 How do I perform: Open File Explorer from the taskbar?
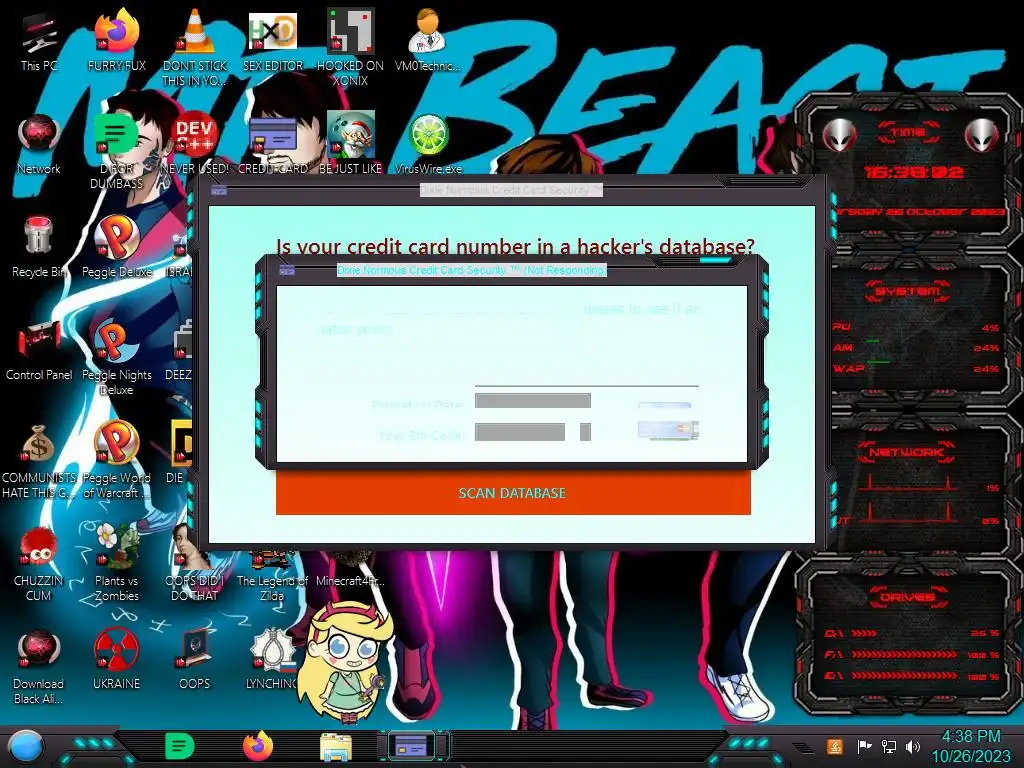336,746
